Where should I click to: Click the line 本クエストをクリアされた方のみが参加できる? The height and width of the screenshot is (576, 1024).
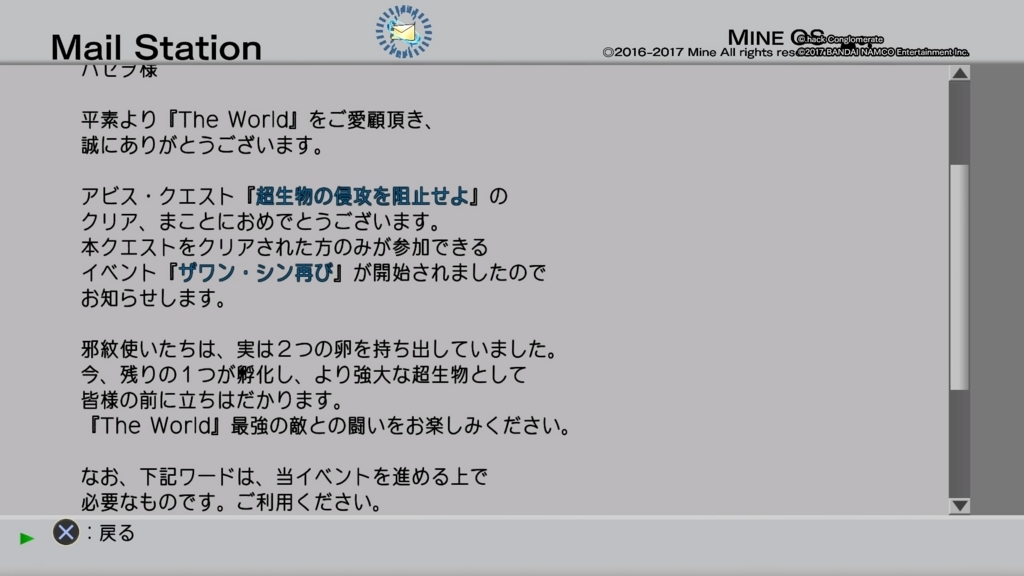click(x=285, y=247)
